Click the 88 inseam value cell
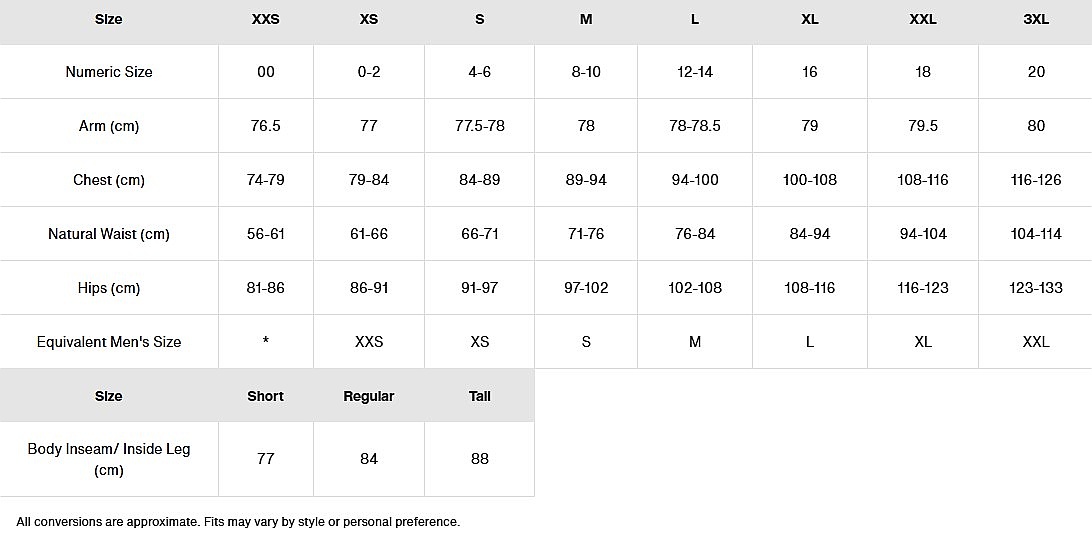Viewport: 1092px width, 541px height. (x=480, y=459)
